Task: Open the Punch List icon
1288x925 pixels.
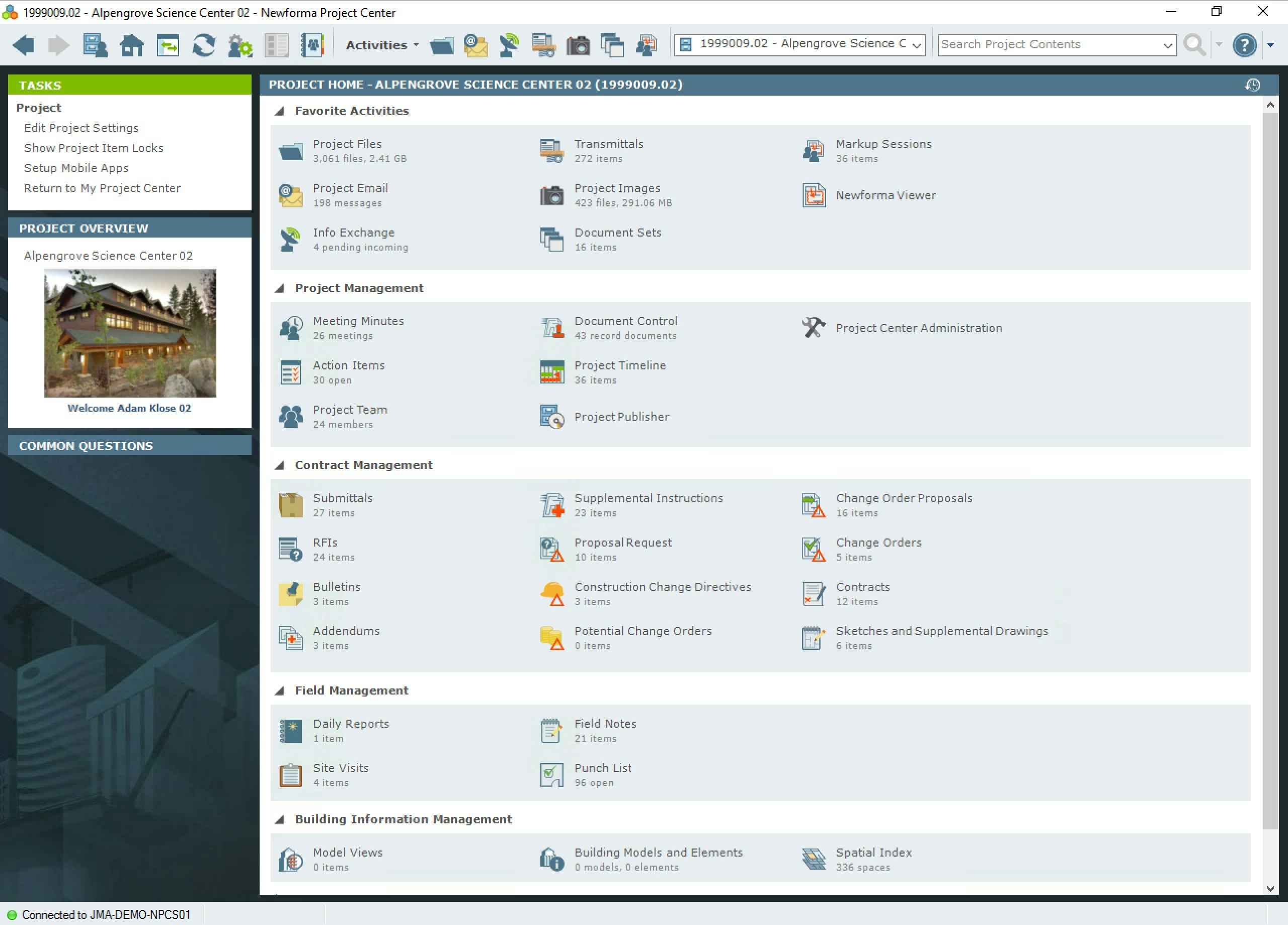Action: 551,775
